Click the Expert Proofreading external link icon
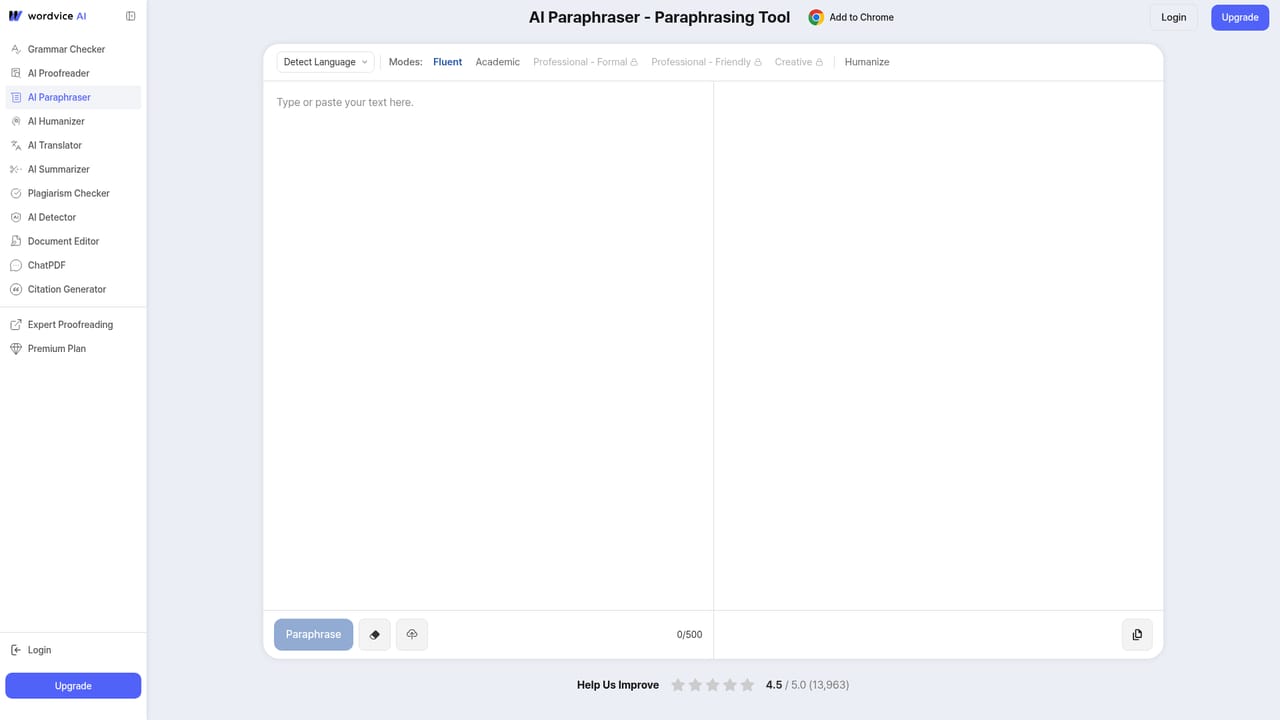Viewport: 1280px width, 720px height. 16,325
